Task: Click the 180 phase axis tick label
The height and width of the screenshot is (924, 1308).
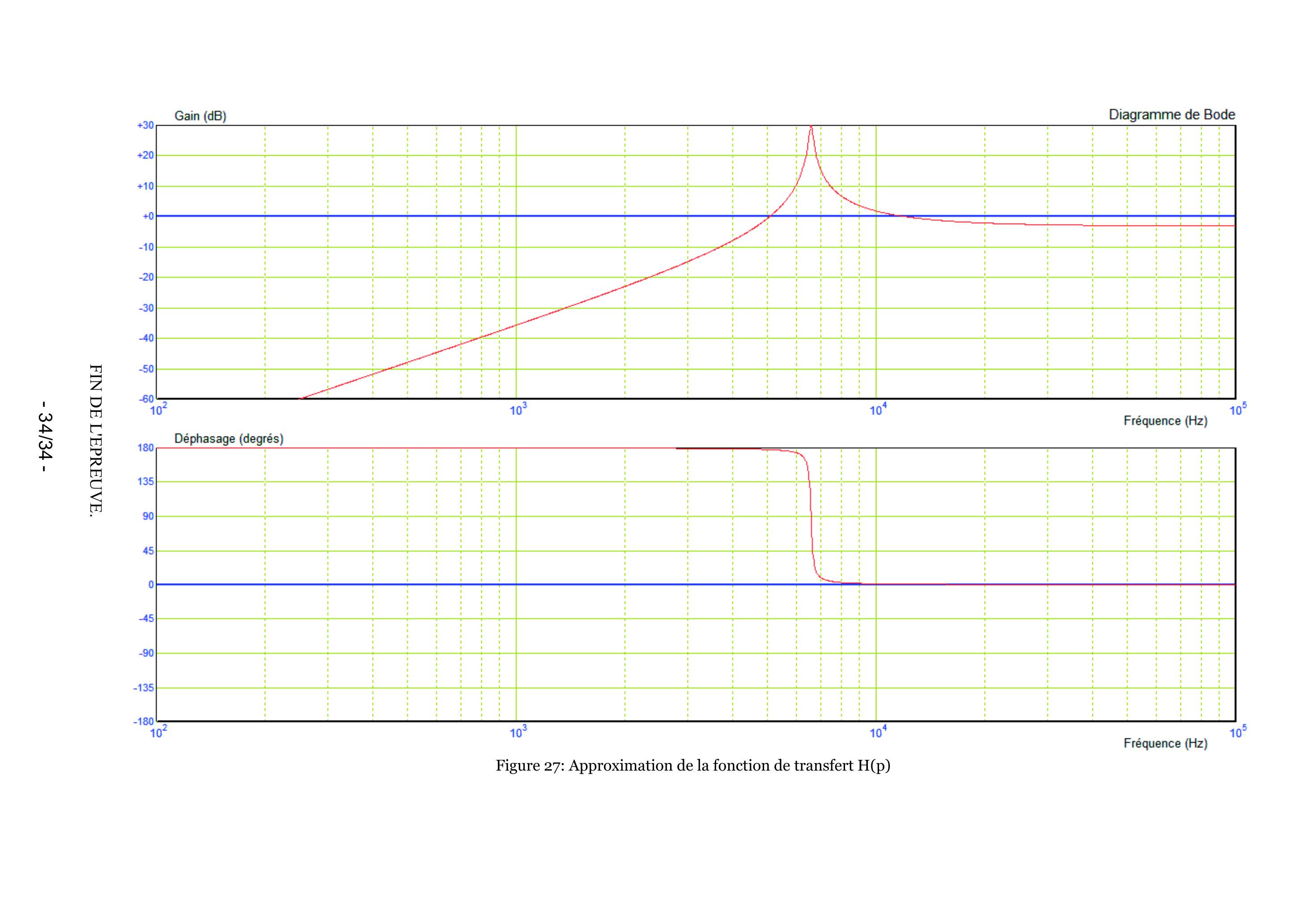Action: [146, 448]
